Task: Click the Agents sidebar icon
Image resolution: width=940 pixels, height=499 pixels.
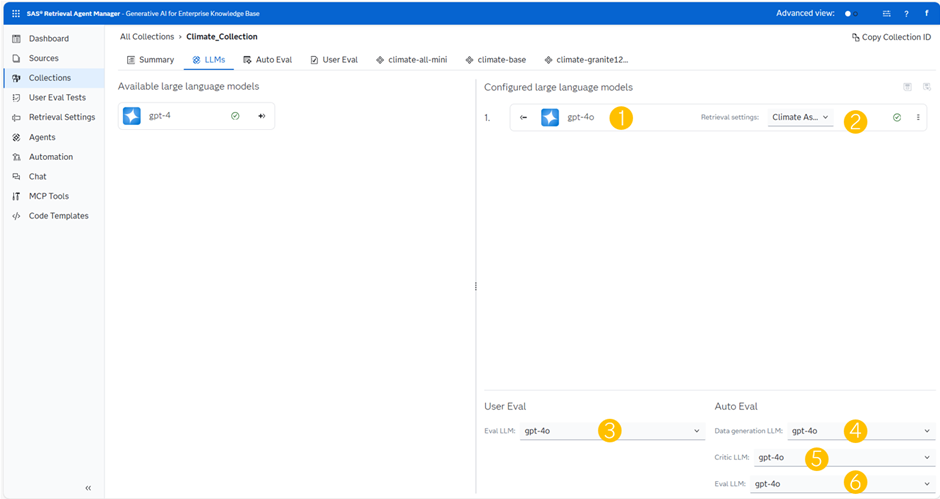Action: point(16,137)
